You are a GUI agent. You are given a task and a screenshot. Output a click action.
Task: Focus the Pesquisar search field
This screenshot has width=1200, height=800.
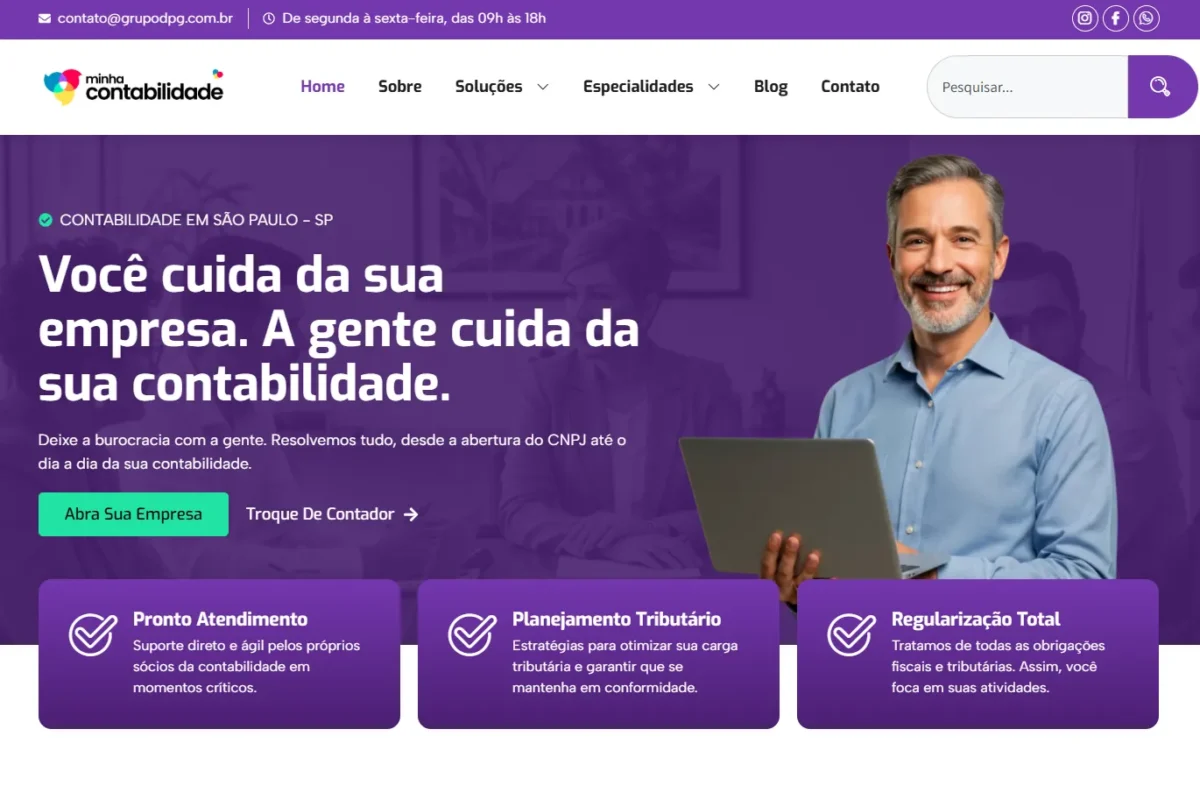1028,87
